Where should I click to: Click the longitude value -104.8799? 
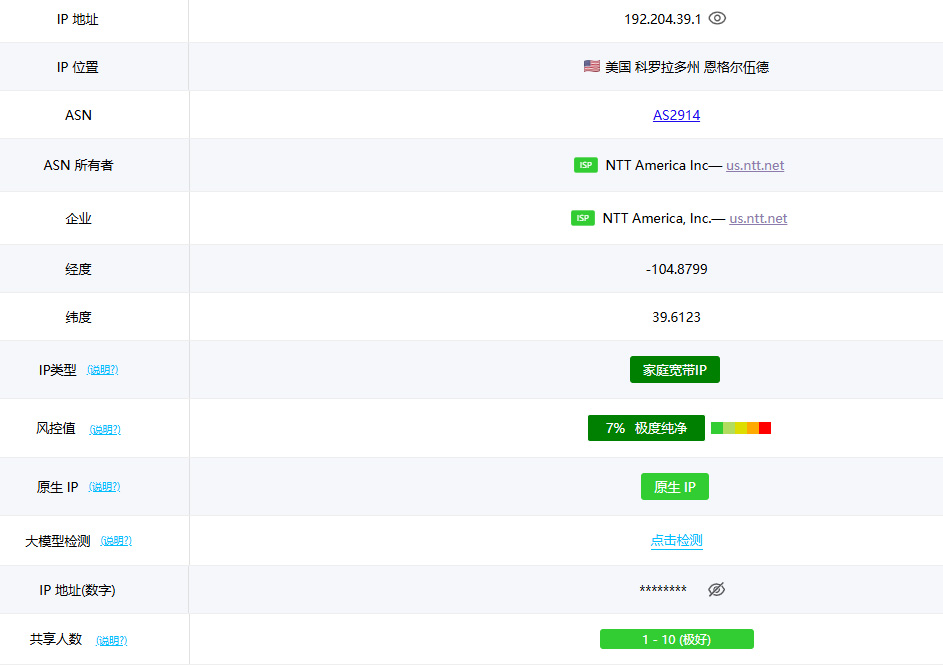point(676,269)
